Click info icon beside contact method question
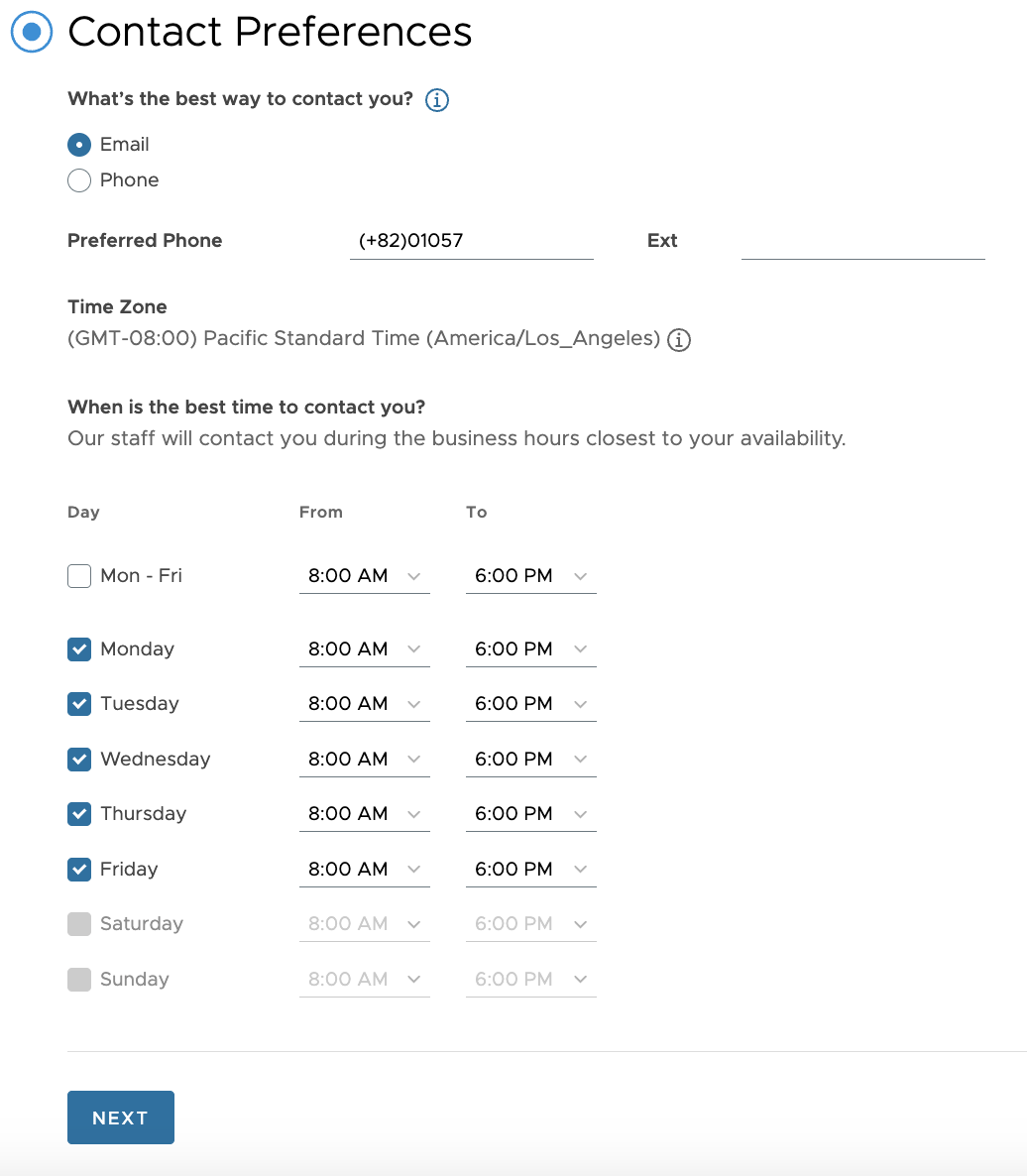Viewport: 1027px width, 1176px height. pyautogui.click(x=436, y=100)
